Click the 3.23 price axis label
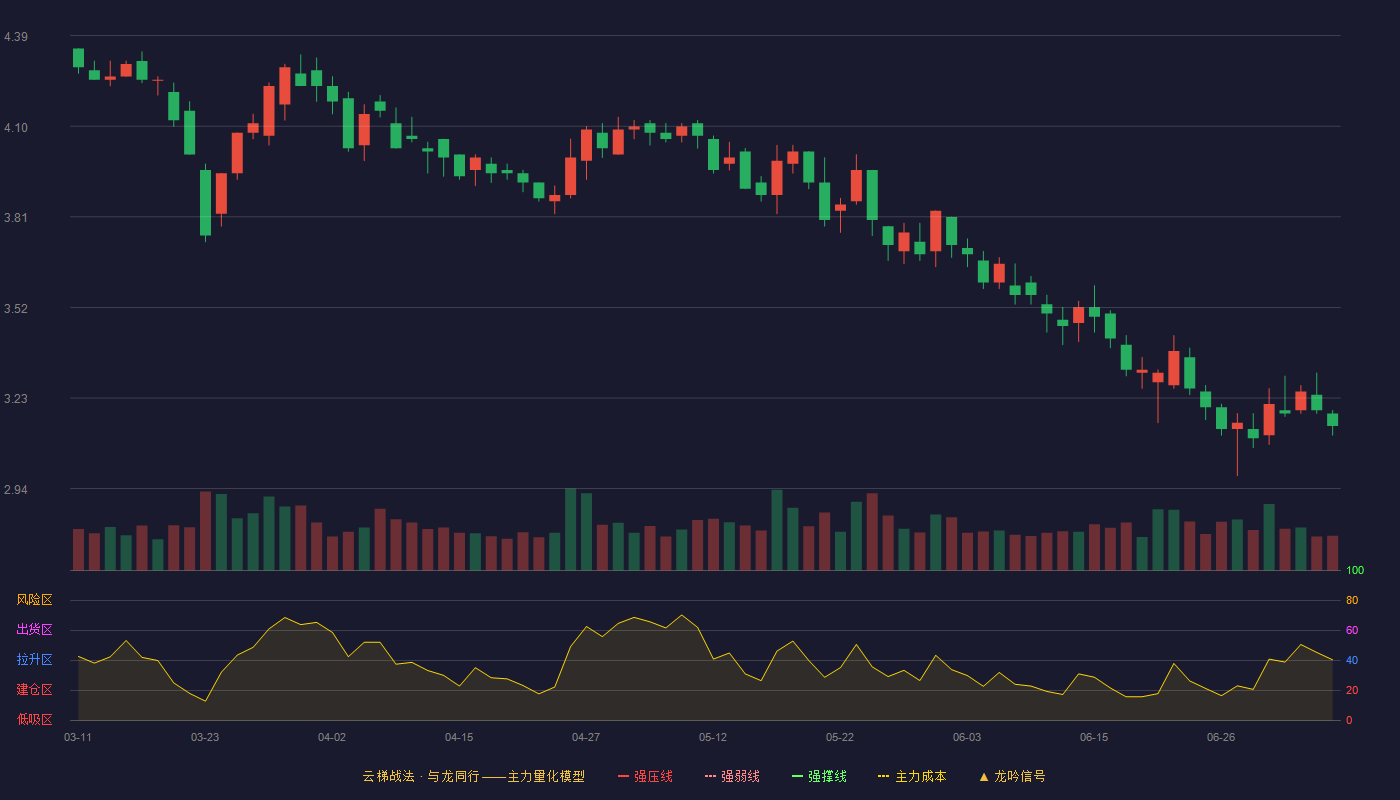 16,399
